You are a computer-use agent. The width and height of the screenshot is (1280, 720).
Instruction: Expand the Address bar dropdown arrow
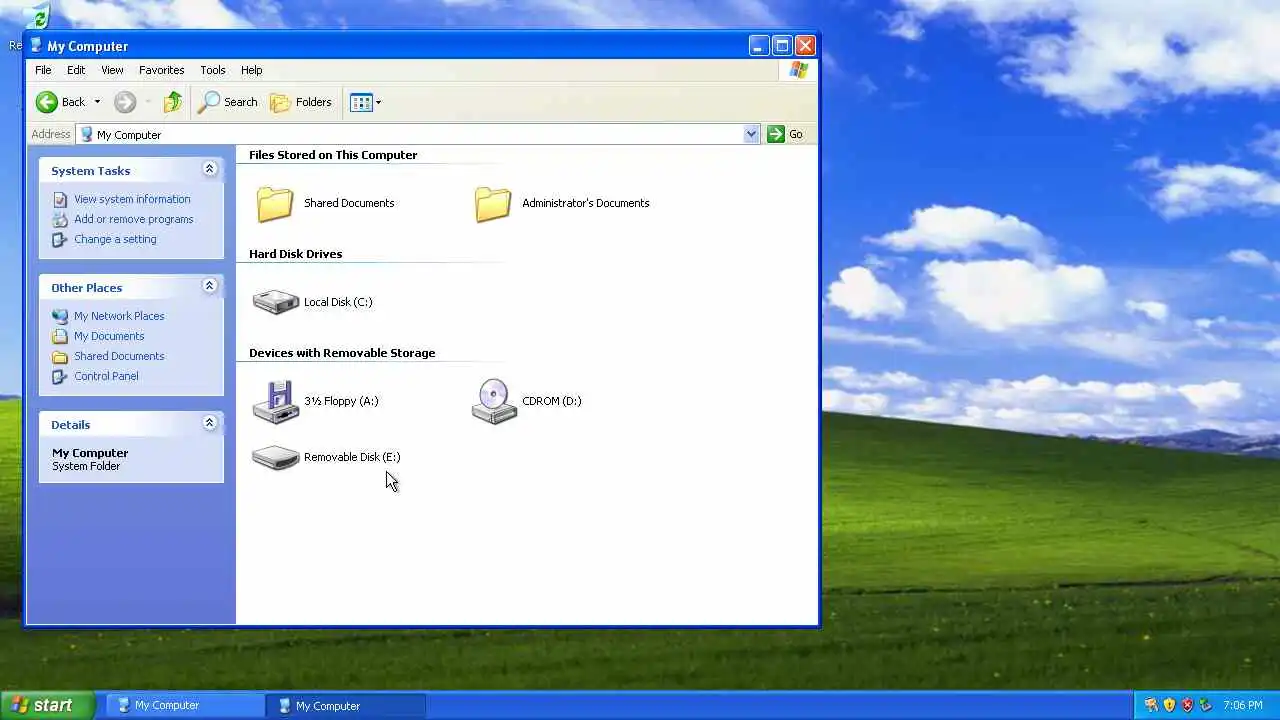[x=751, y=134]
